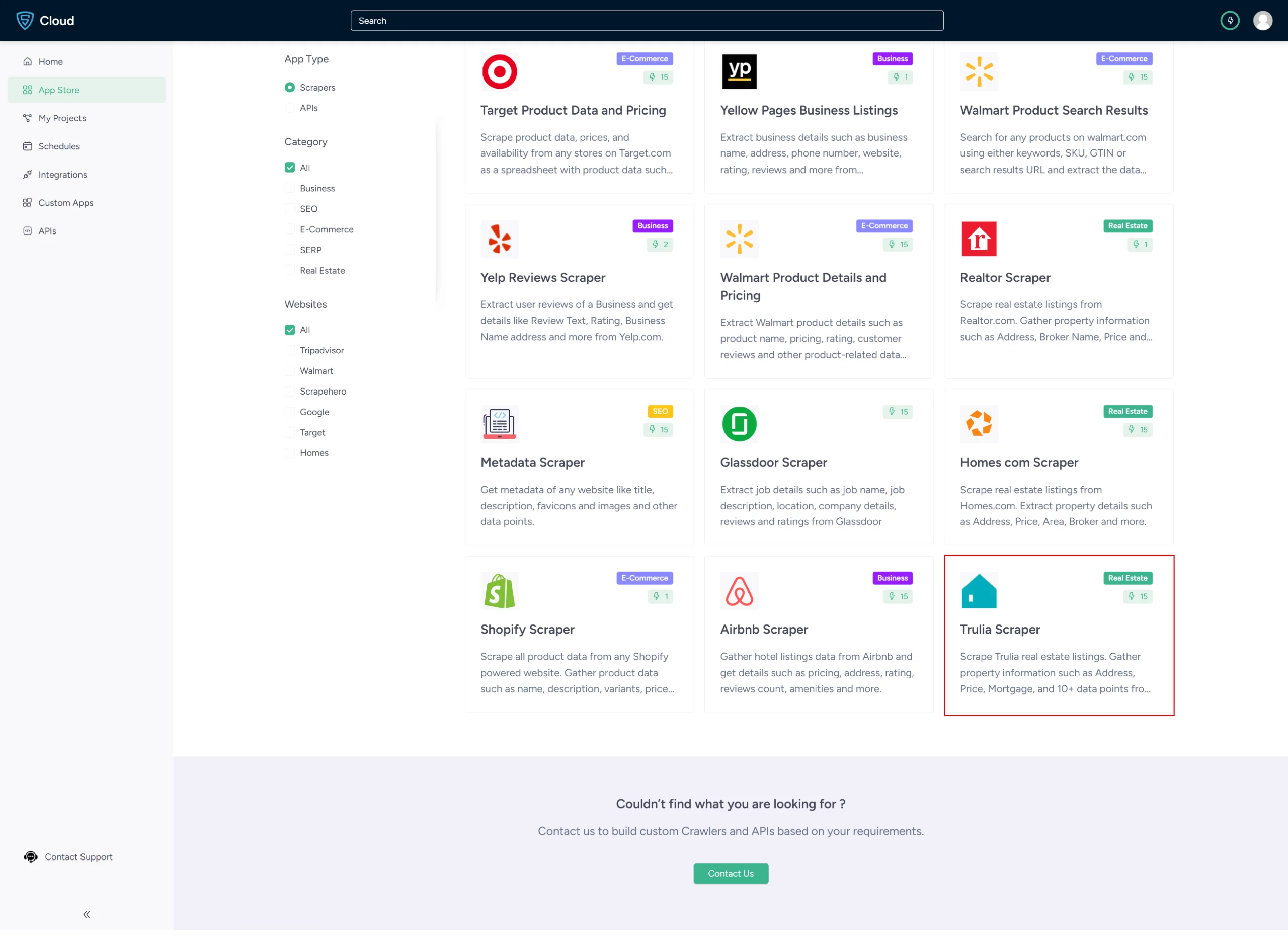Viewport: 1288px width, 938px height.
Task: Select the Scrapers app type radio
Action: tap(290, 88)
